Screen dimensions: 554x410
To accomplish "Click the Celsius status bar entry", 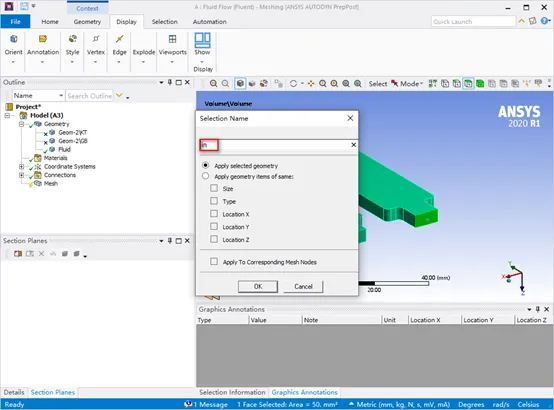I will (x=528, y=404).
